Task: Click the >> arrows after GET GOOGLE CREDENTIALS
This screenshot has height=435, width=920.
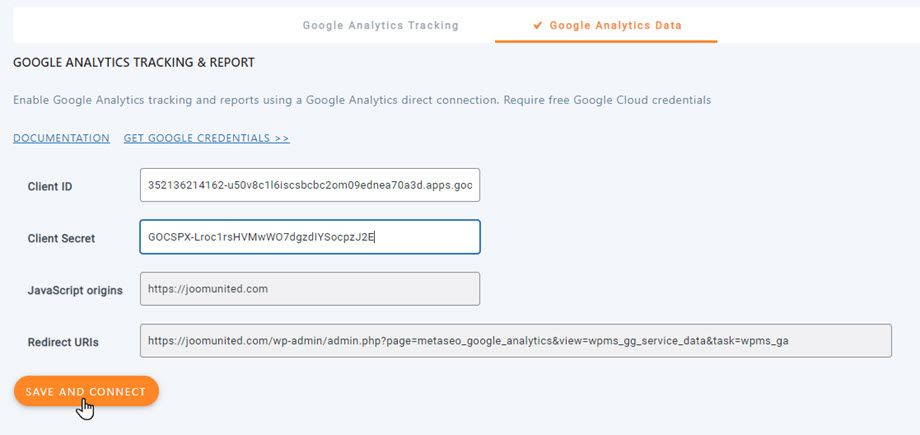Action: point(282,138)
